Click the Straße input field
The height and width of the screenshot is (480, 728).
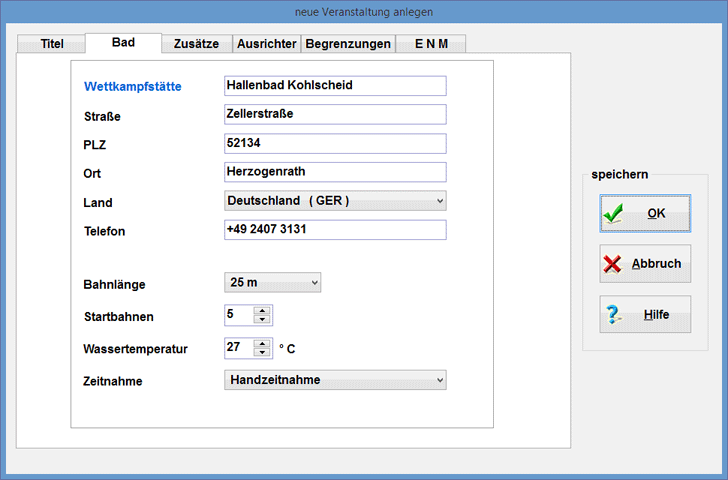[335, 114]
